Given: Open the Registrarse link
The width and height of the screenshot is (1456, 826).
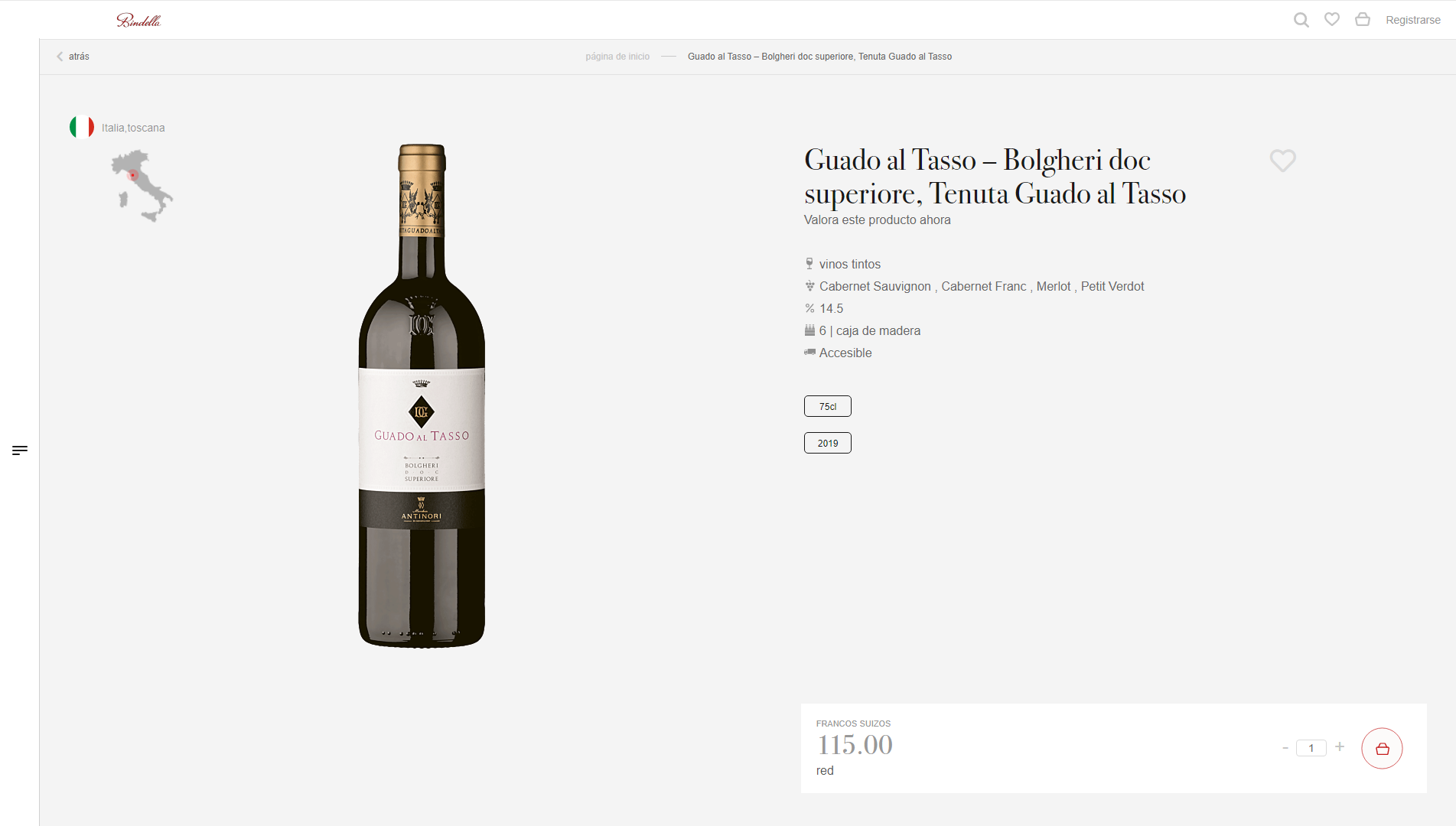Looking at the screenshot, I should tap(1413, 19).
